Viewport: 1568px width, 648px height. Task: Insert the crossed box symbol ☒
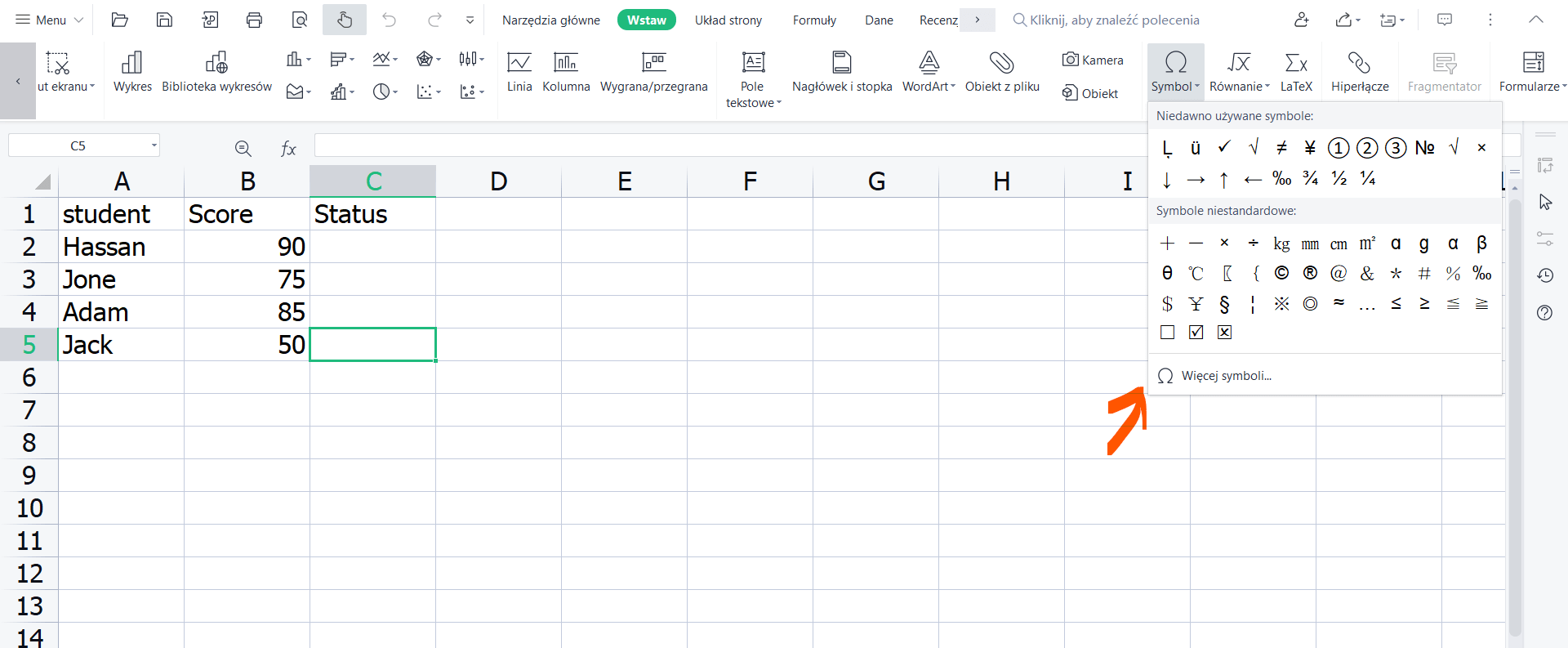pyautogui.click(x=1224, y=332)
